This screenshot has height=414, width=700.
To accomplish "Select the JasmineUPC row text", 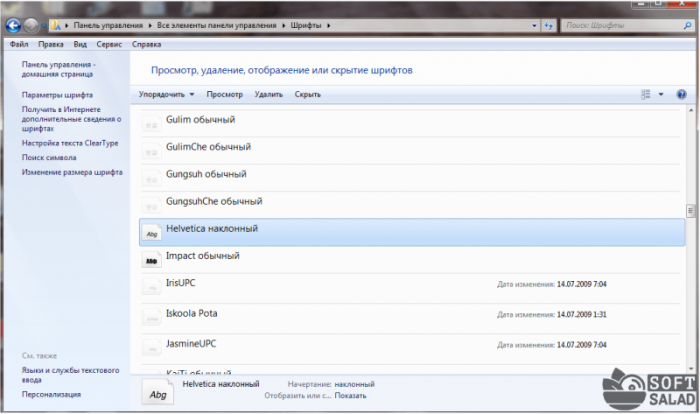I will tap(191, 344).
